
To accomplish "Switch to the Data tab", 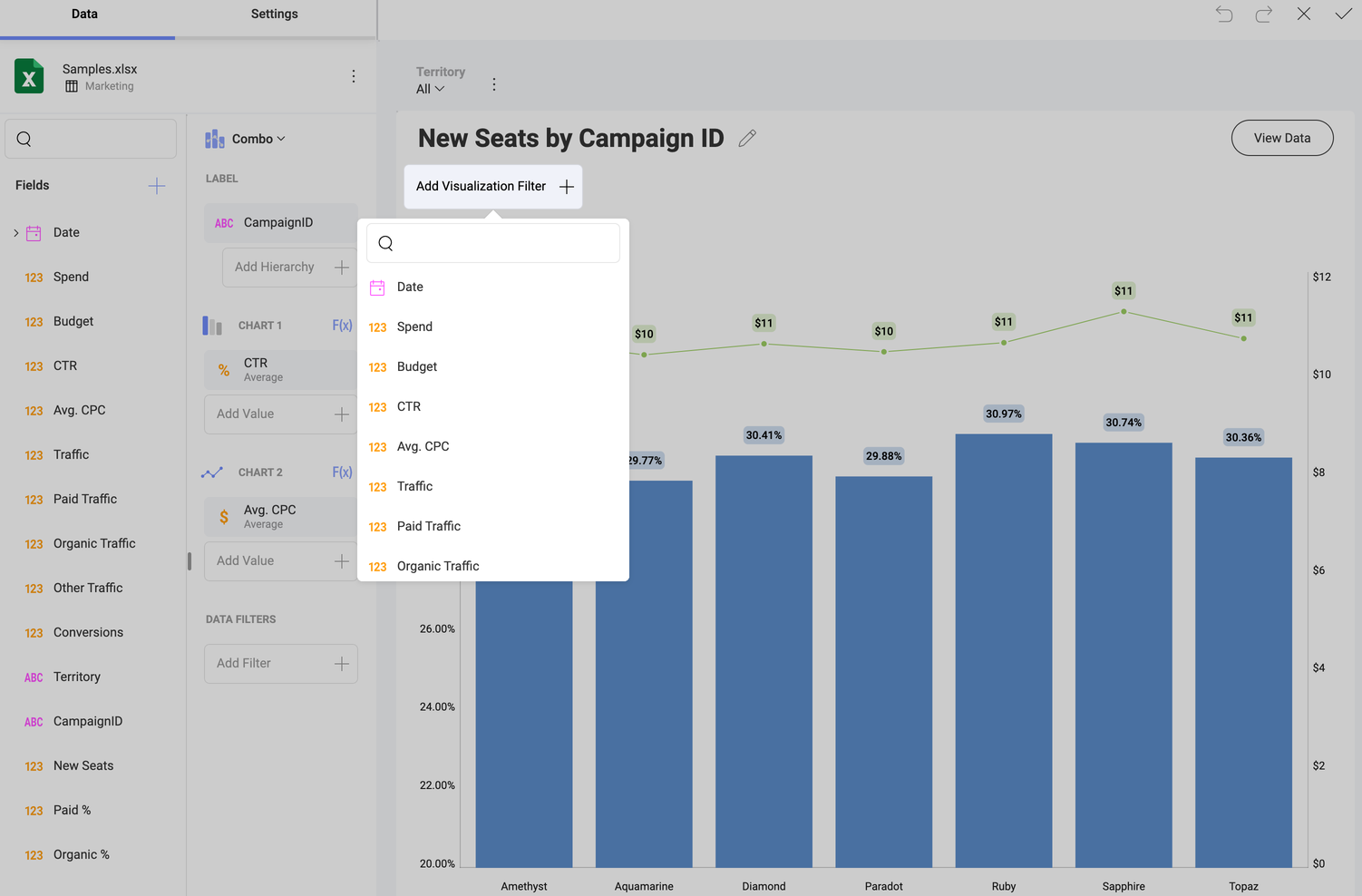I will pos(84,14).
